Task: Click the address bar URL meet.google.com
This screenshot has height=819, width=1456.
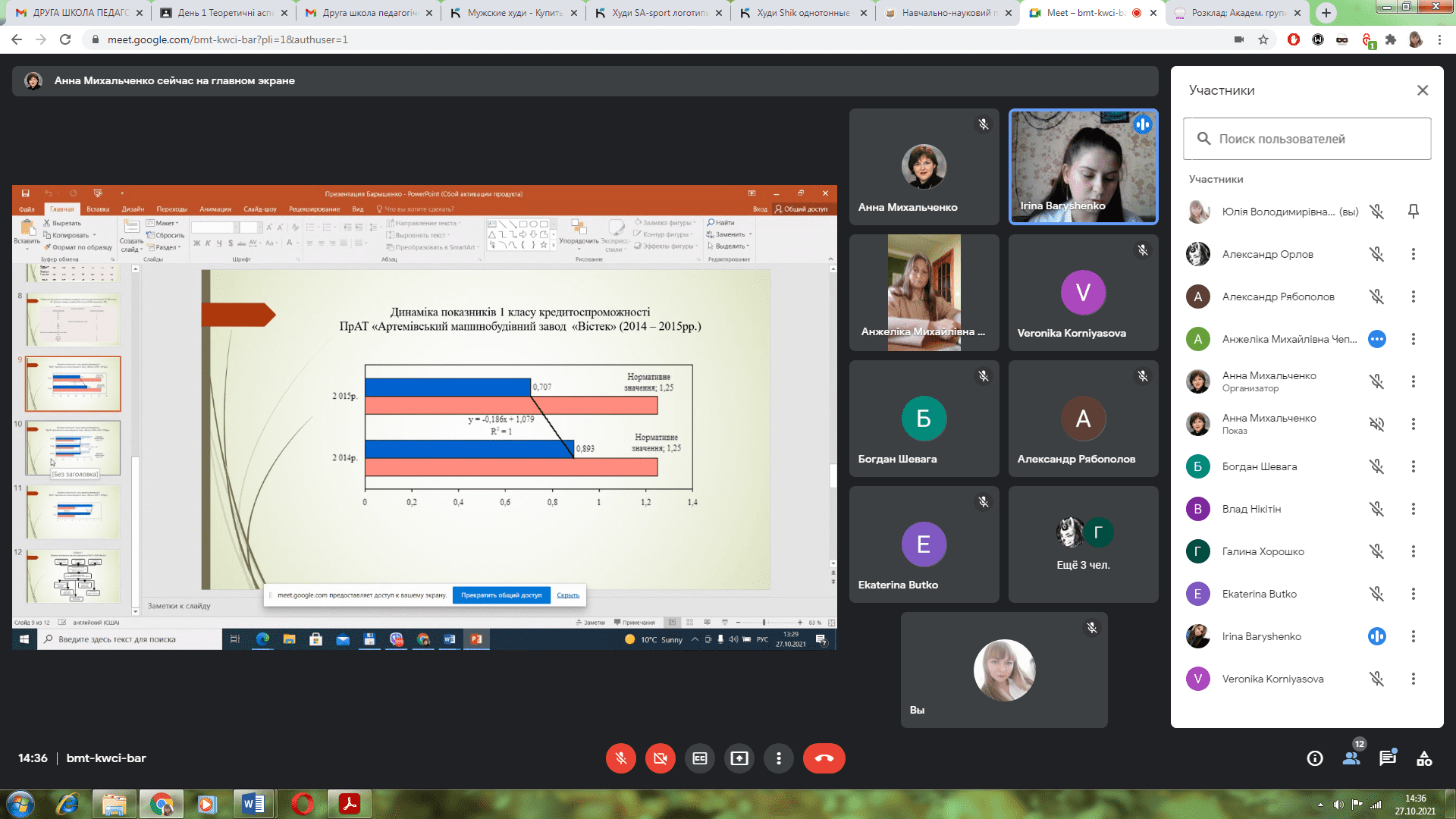Action: point(227,39)
